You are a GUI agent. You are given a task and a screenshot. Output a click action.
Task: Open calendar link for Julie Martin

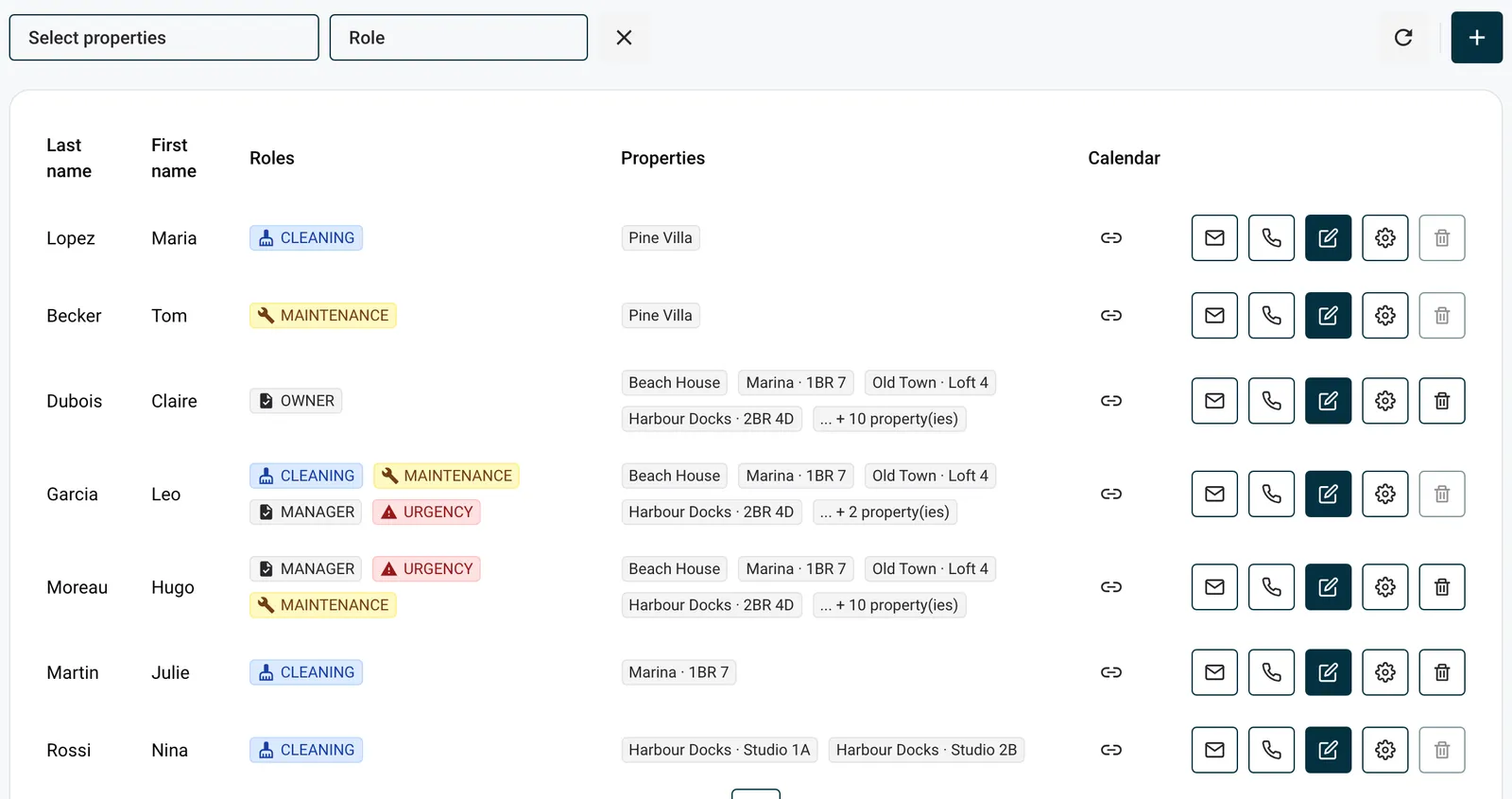(x=1111, y=672)
